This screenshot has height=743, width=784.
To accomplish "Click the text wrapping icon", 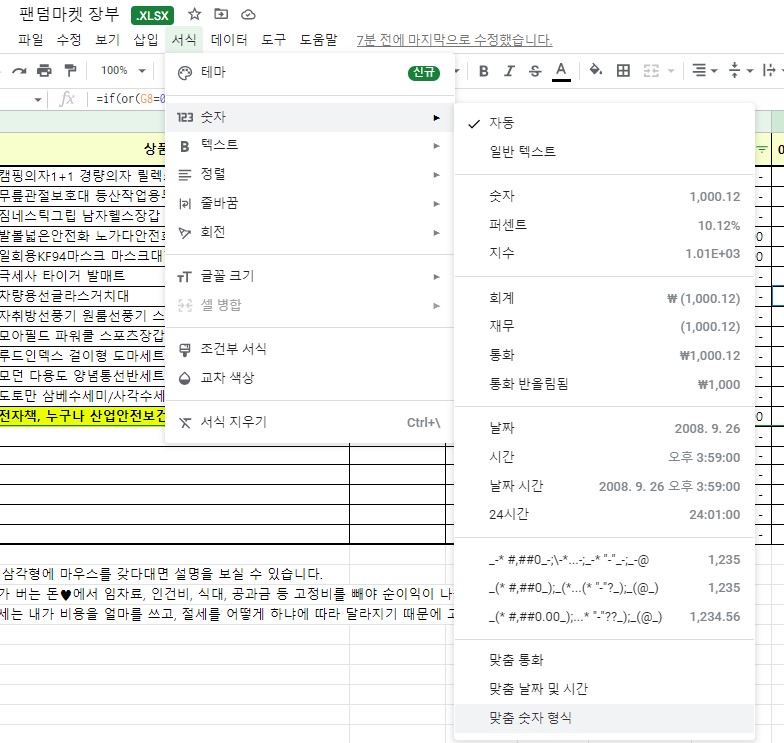I will 769,70.
